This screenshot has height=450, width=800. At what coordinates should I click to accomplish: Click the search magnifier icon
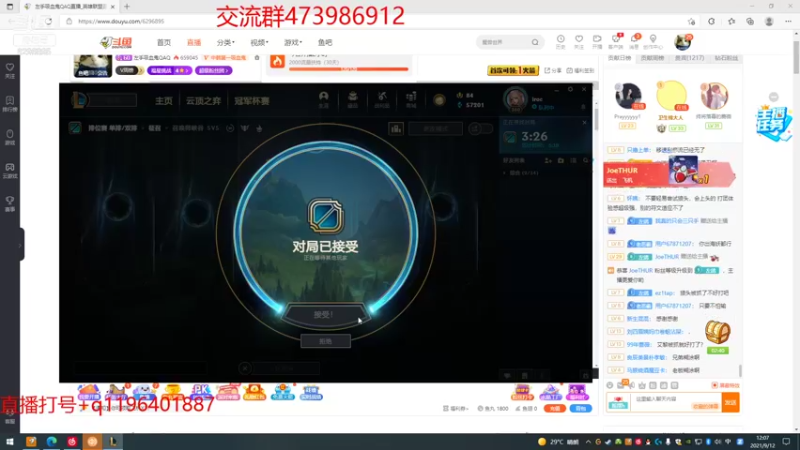pyautogui.click(x=535, y=42)
